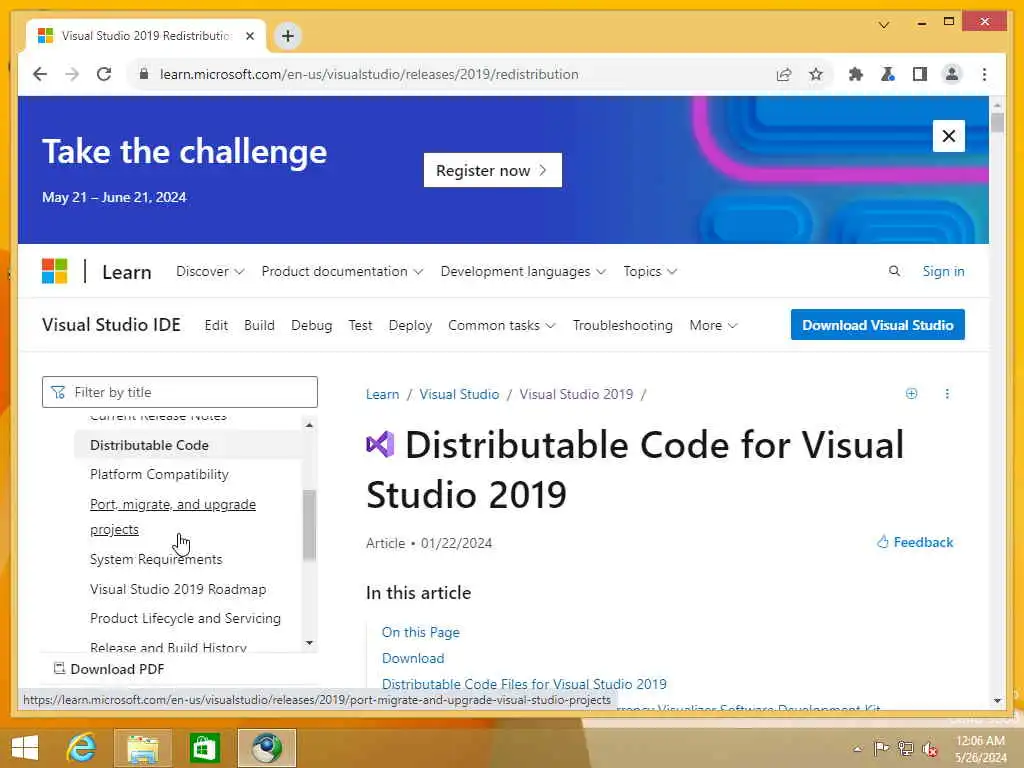Open the Visual Studio IDE heading link
The image size is (1024, 768).
pyautogui.click(x=111, y=325)
